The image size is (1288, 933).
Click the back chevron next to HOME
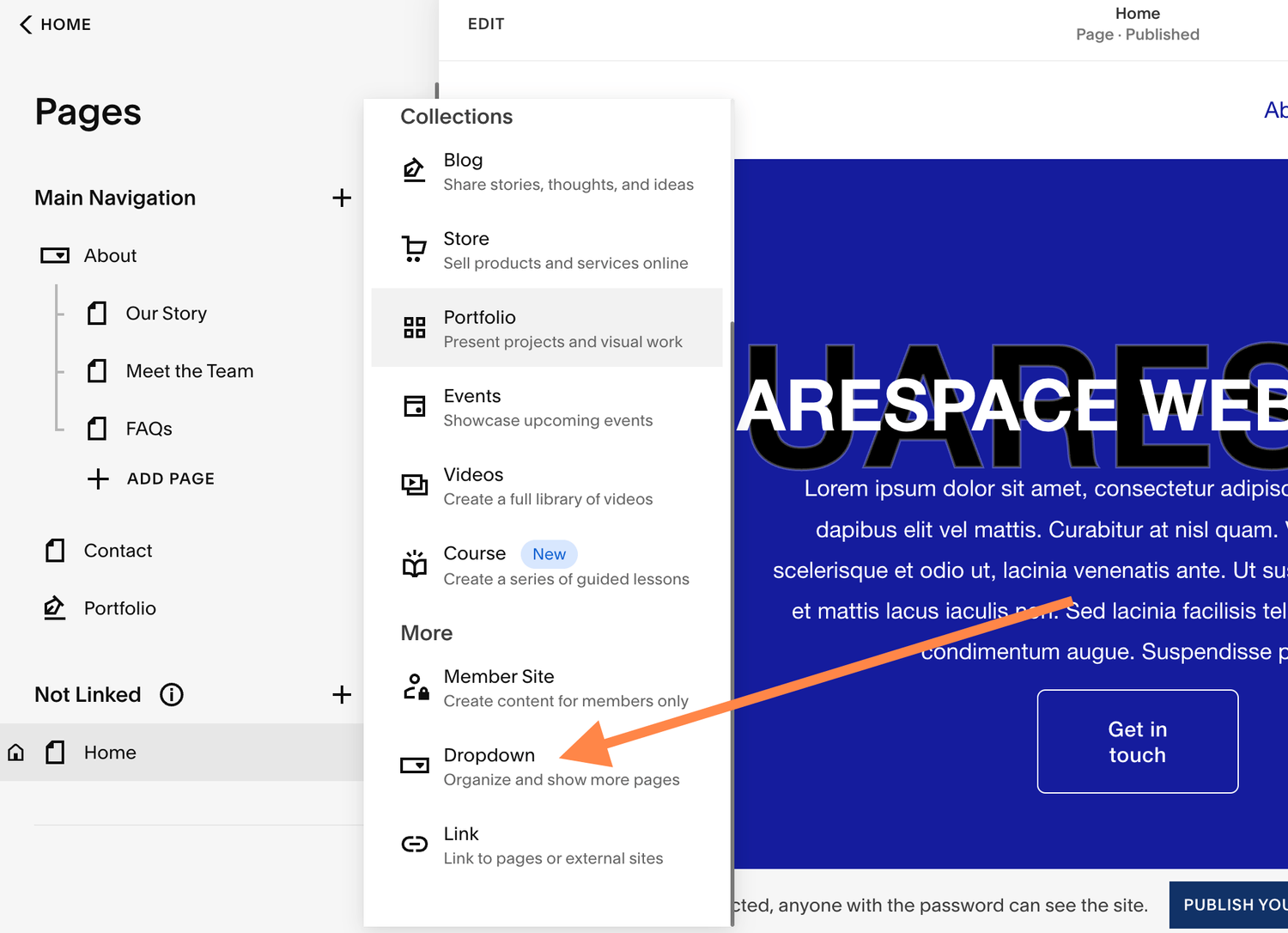click(24, 24)
